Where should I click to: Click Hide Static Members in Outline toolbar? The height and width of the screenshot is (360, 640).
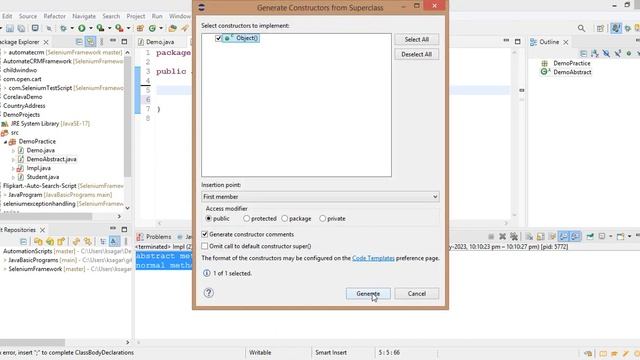[x=618, y=53]
